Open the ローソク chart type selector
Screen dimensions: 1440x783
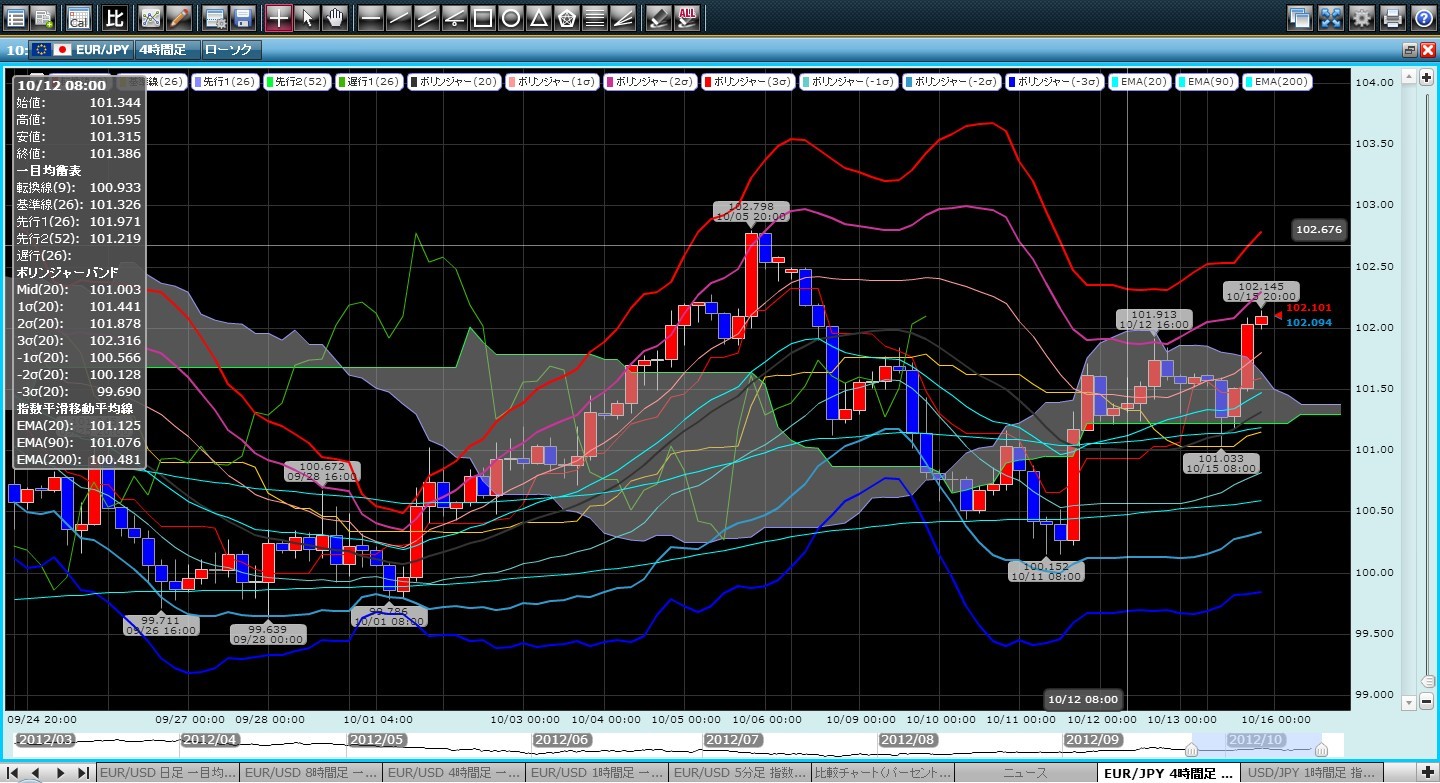[x=231, y=49]
